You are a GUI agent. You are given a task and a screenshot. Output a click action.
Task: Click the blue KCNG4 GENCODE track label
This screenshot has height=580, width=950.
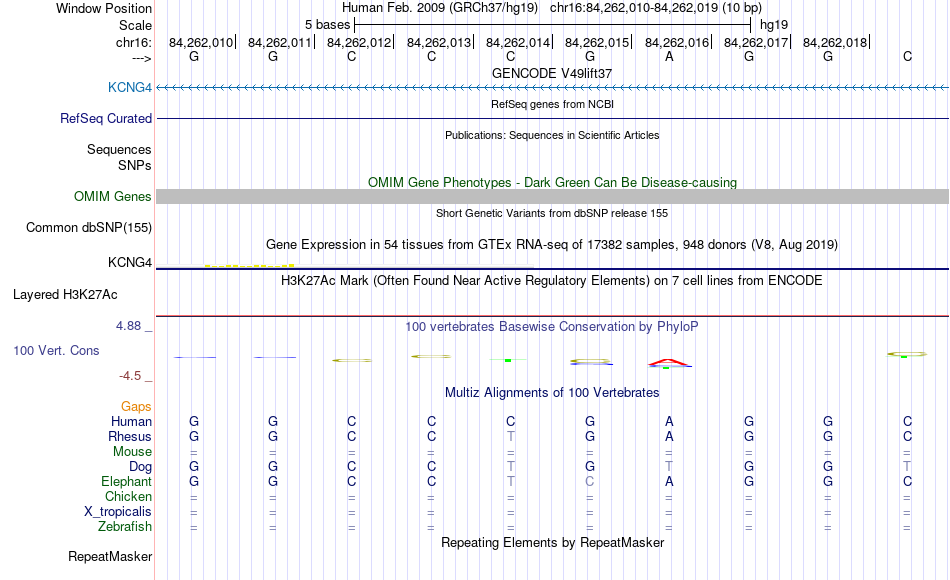coord(130,87)
